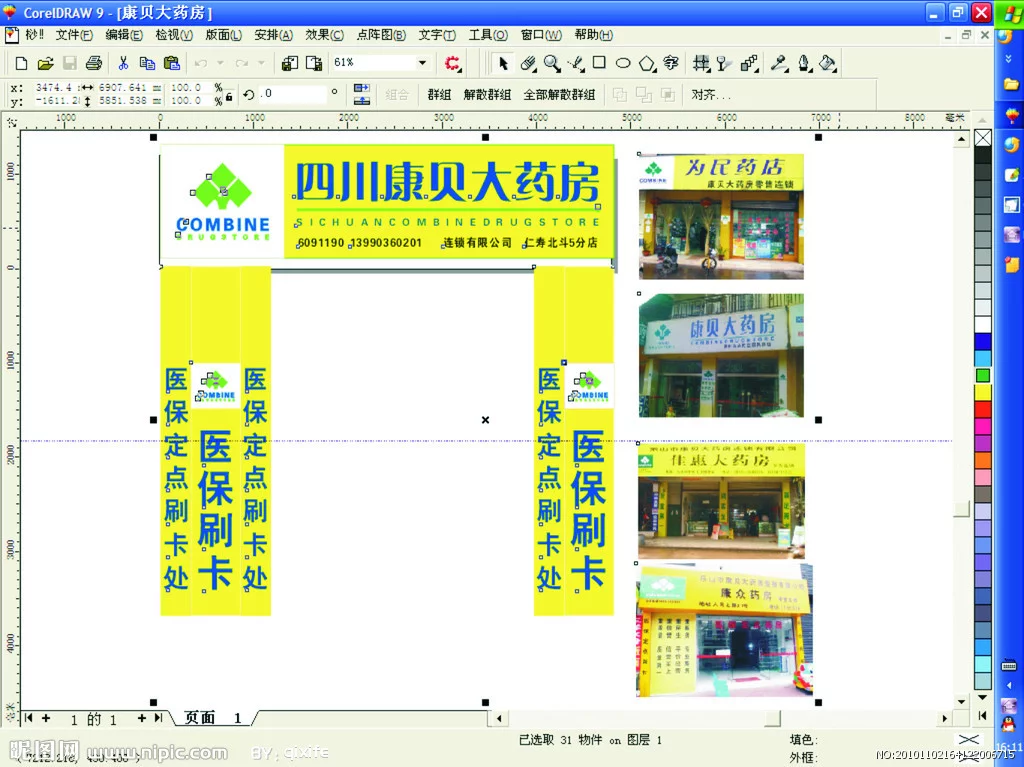Image resolution: width=1024 pixels, height=767 pixels.
Task: Click the 群組 group button
Action: (x=439, y=95)
